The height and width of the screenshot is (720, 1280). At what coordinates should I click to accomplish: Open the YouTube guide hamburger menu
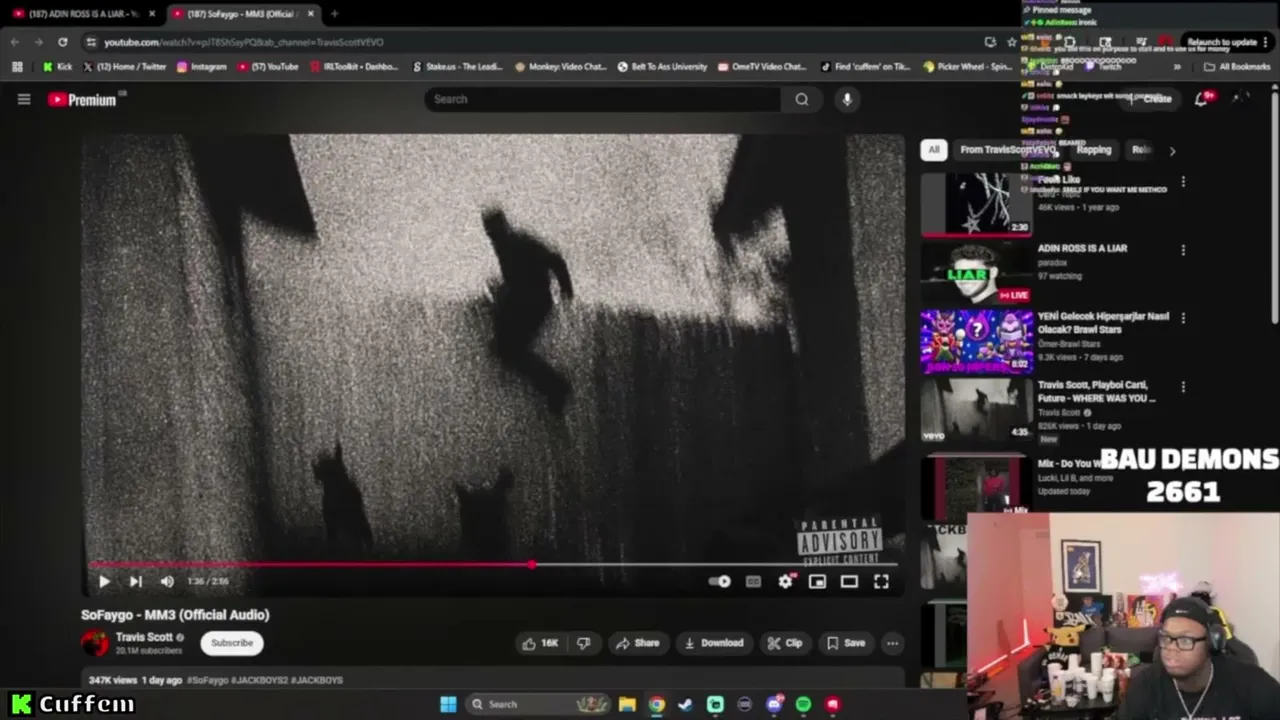(24, 99)
